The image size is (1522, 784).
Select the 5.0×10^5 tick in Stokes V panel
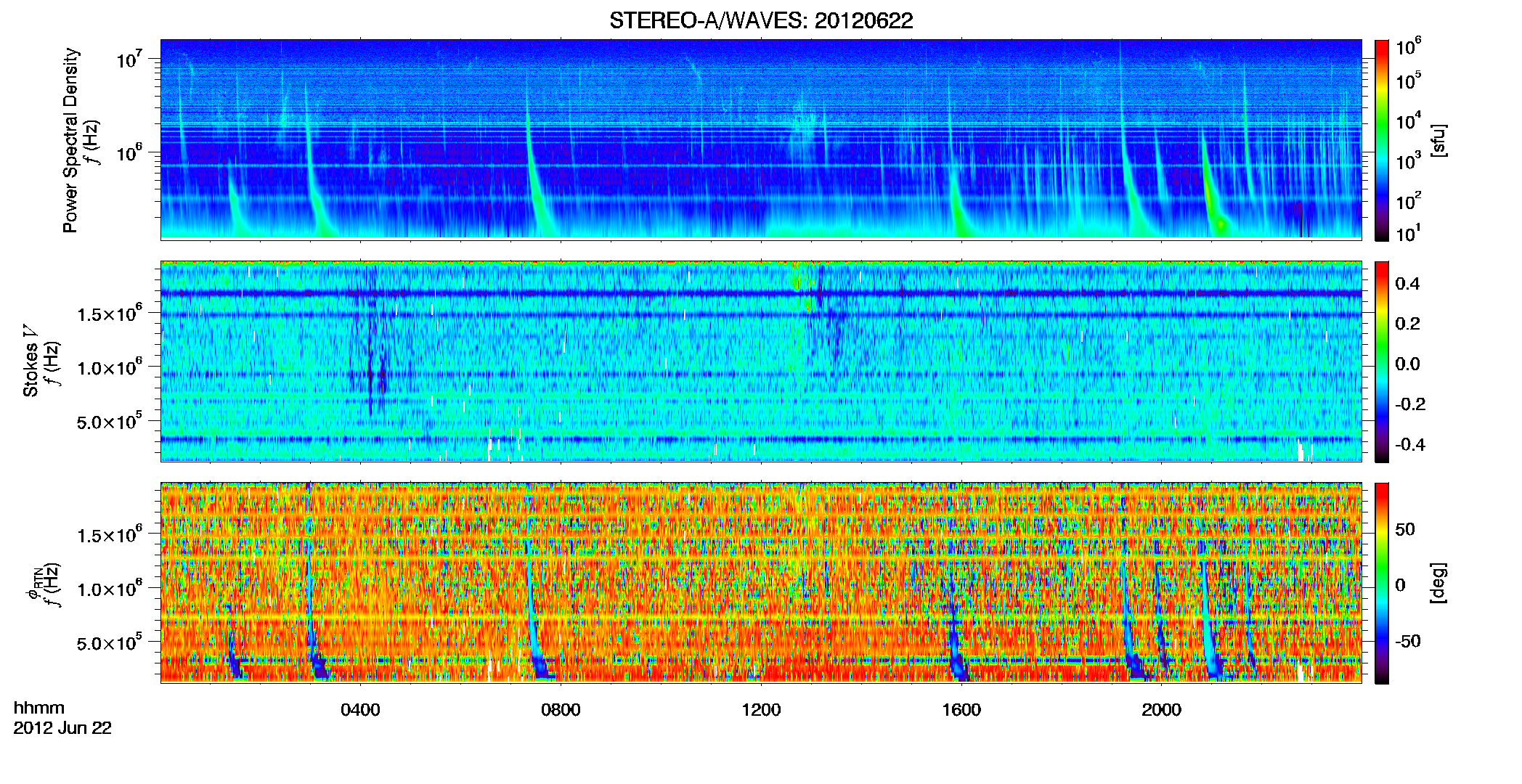coord(110,421)
